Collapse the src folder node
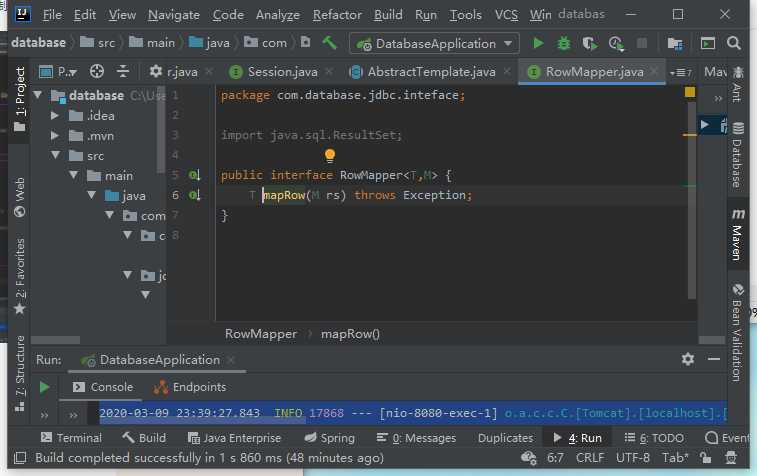Viewport: 757px width, 476px height. coord(56,155)
